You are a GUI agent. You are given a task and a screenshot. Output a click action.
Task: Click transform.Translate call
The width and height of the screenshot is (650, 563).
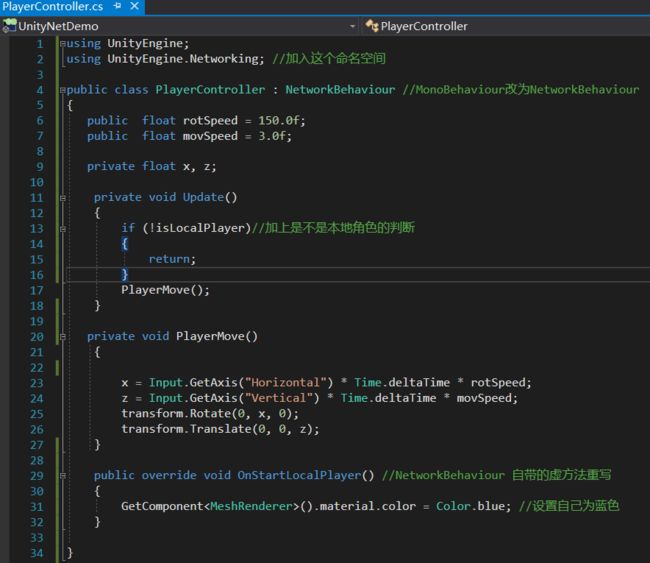click(x=220, y=429)
